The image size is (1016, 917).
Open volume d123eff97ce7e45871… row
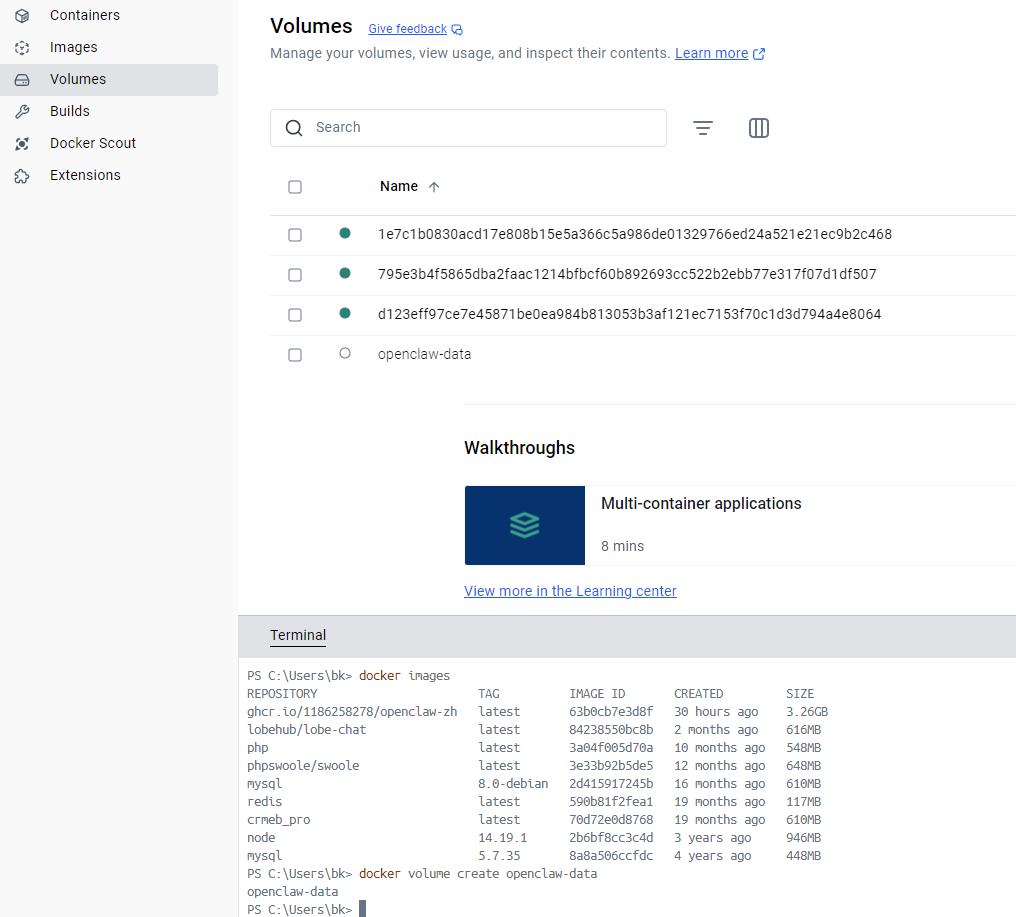pos(643,315)
